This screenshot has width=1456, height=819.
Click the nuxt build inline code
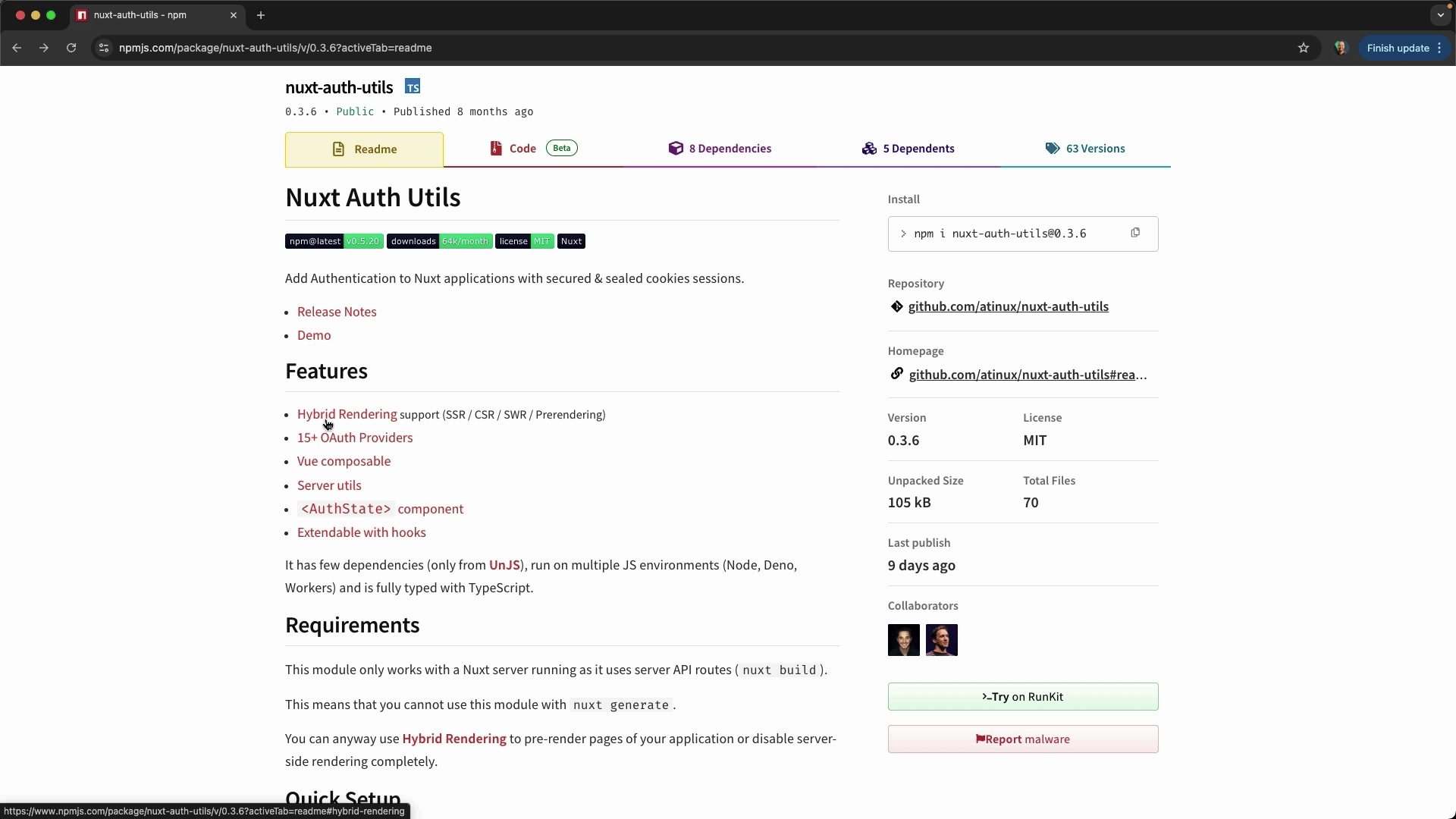pyautogui.click(x=780, y=670)
